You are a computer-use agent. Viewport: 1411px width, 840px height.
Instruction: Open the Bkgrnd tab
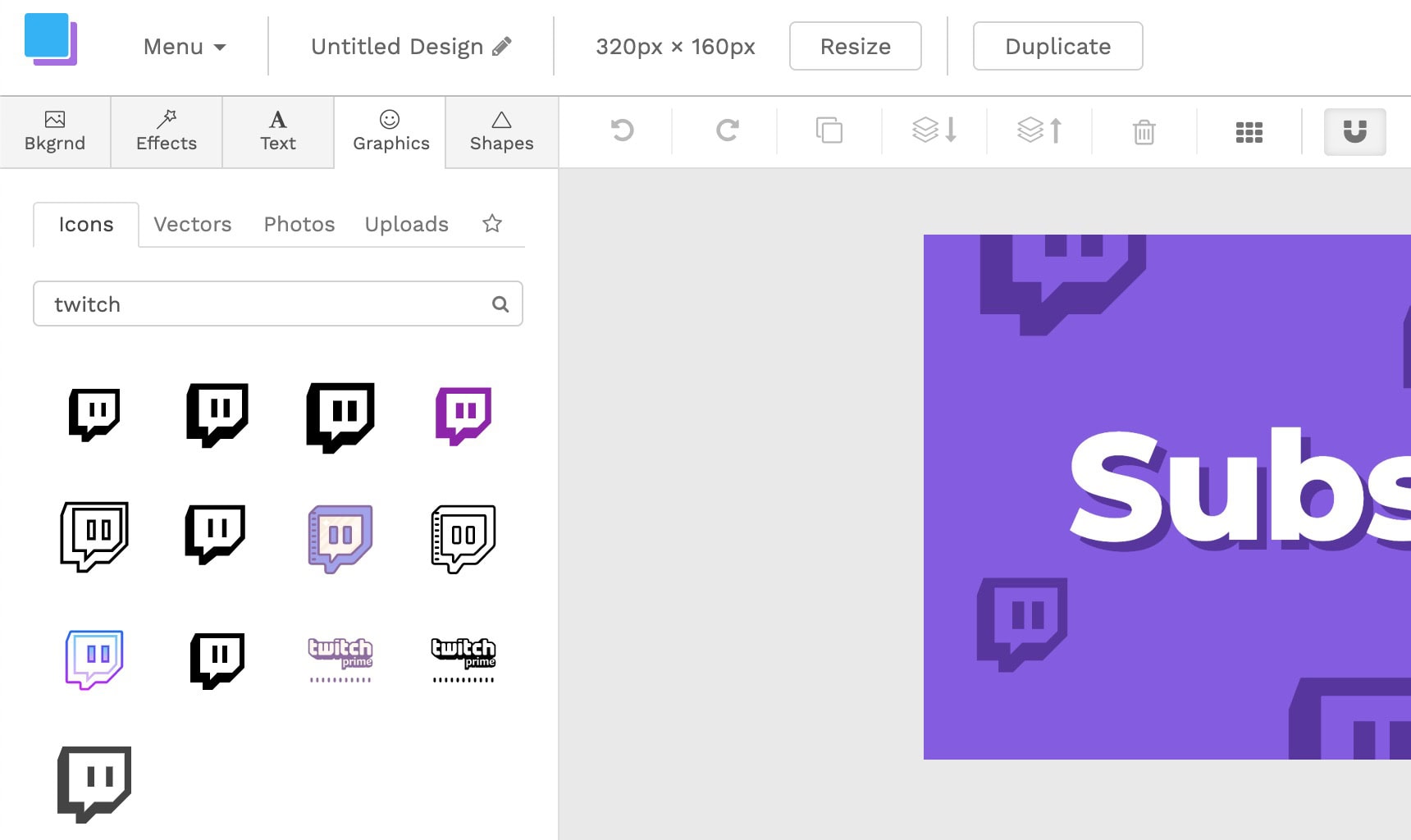coord(55,132)
